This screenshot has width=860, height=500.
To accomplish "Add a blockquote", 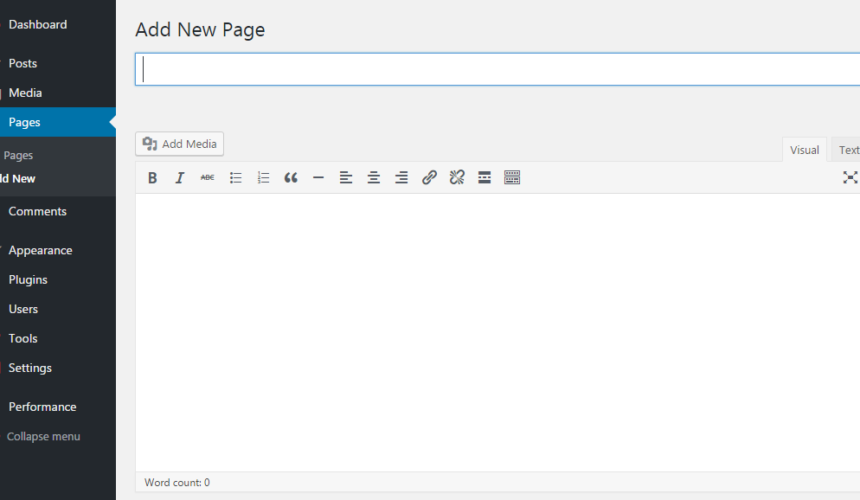I will point(291,178).
